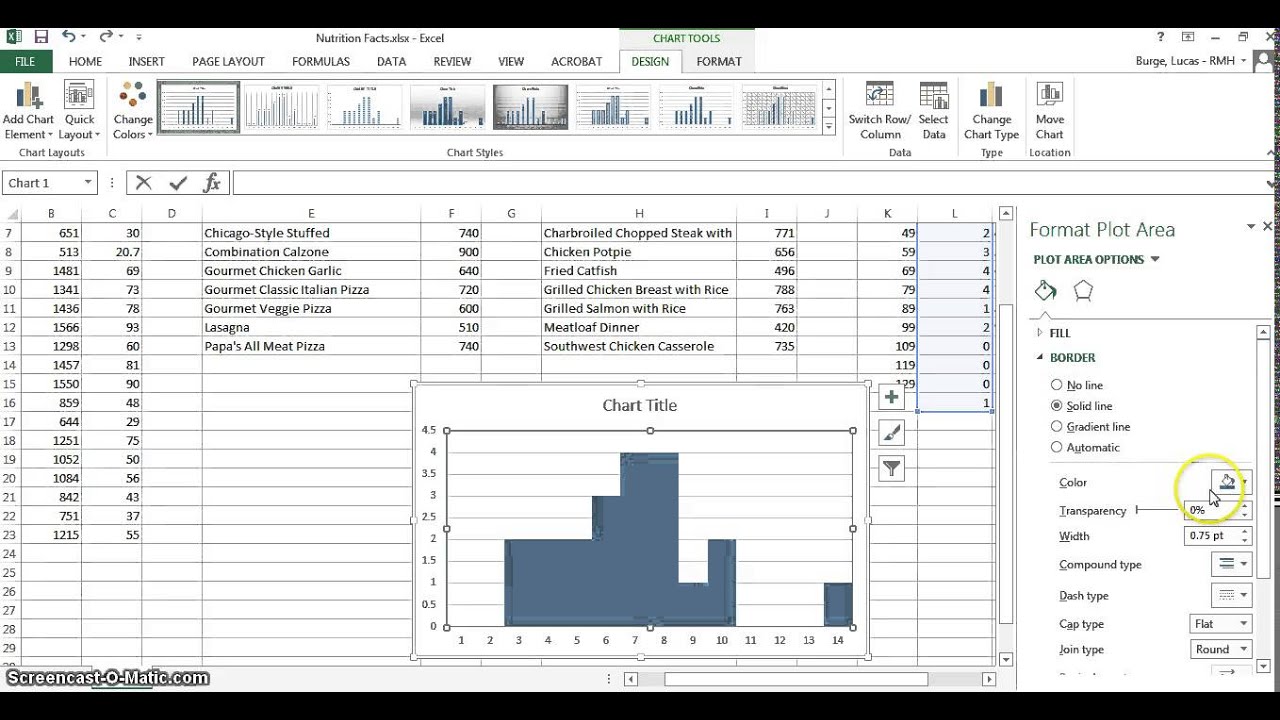The height and width of the screenshot is (720, 1280).
Task: Click the Undo arrow in title bar
Action: (x=69, y=37)
